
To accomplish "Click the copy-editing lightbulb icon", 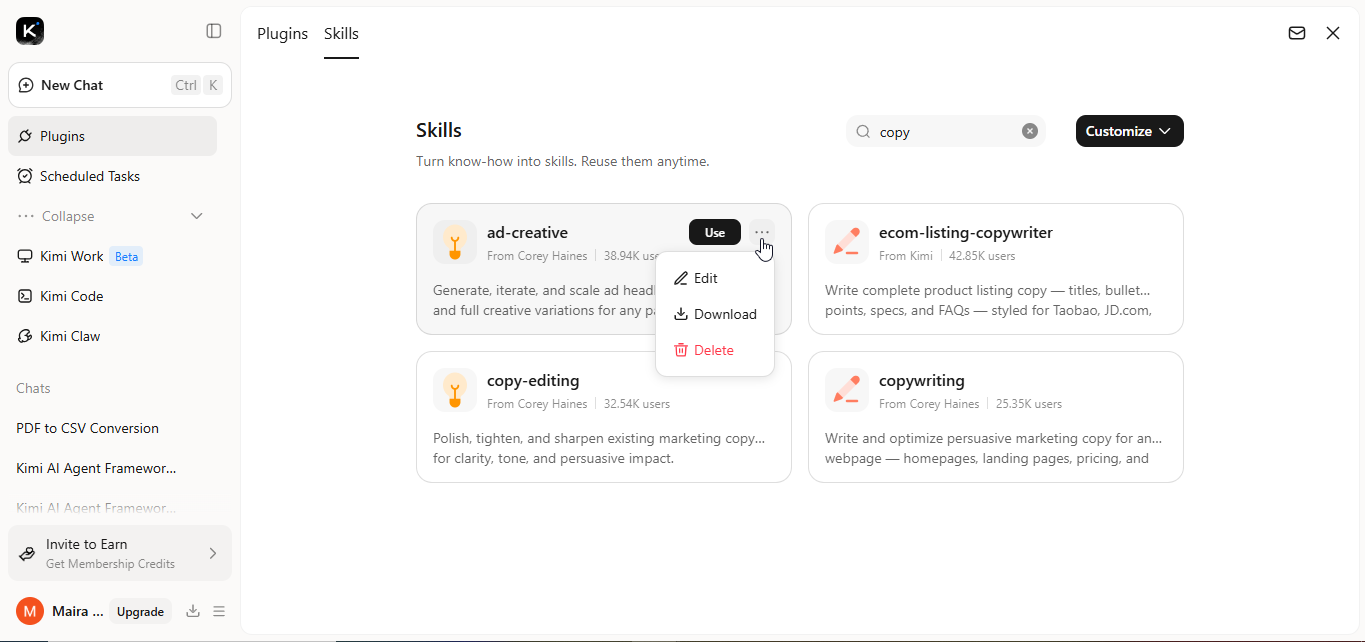I will 455,390.
